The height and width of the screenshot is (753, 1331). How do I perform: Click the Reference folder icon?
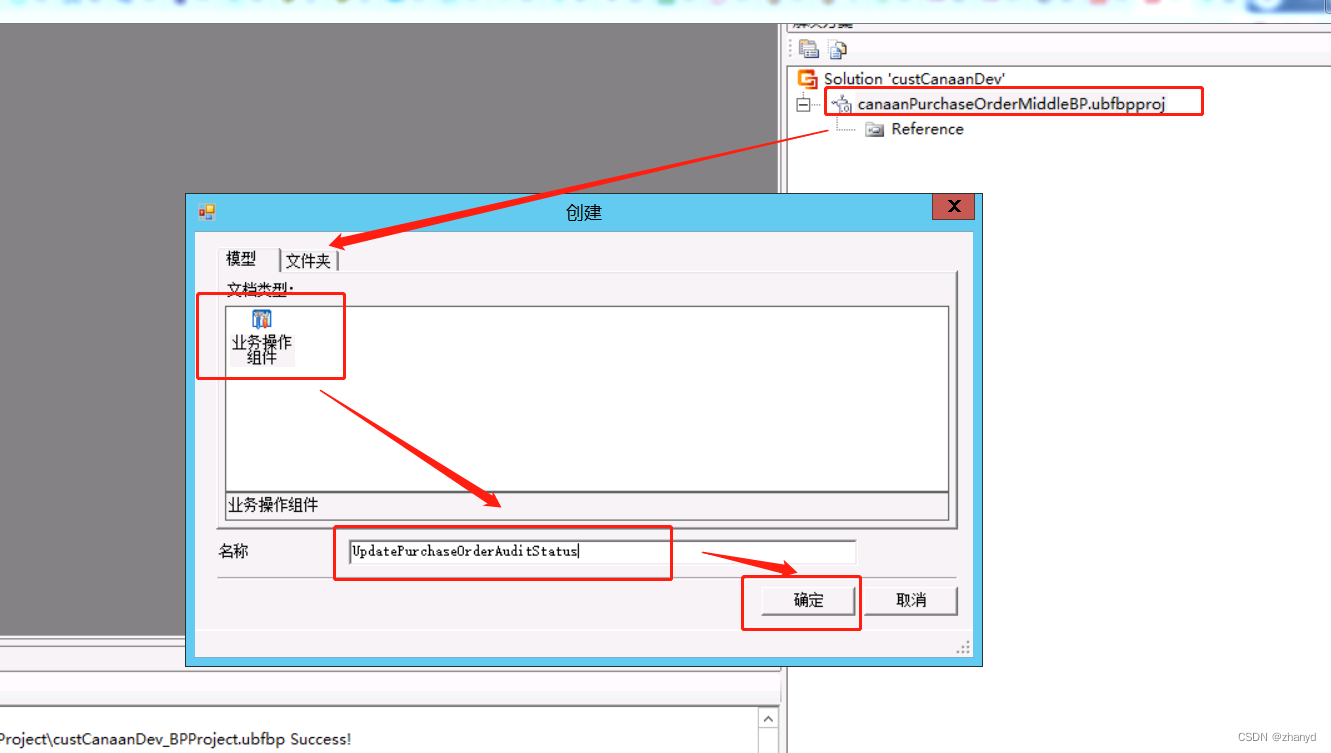(875, 129)
